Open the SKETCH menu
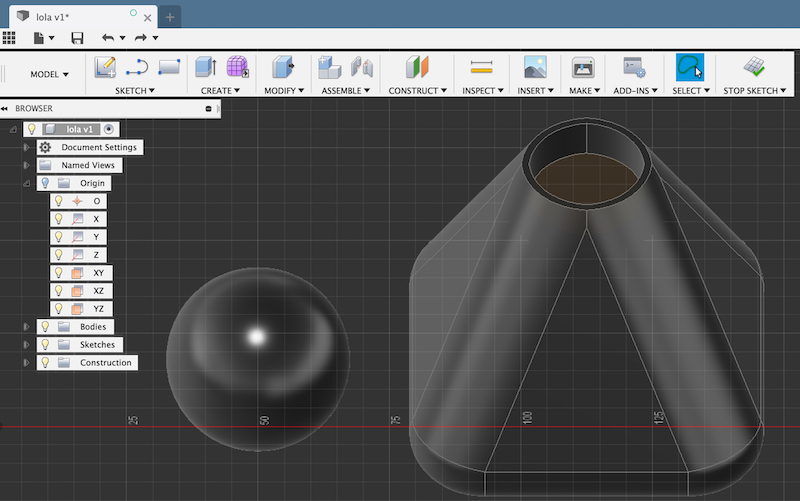This screenshot has height=501, width=800. tap(135, 90)
